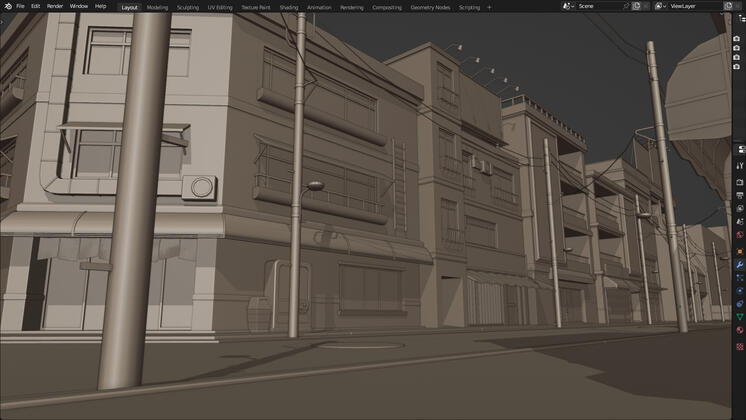Open the Texture checker properties tab
The height and width of the screenshot is (420, 746).
740,347
